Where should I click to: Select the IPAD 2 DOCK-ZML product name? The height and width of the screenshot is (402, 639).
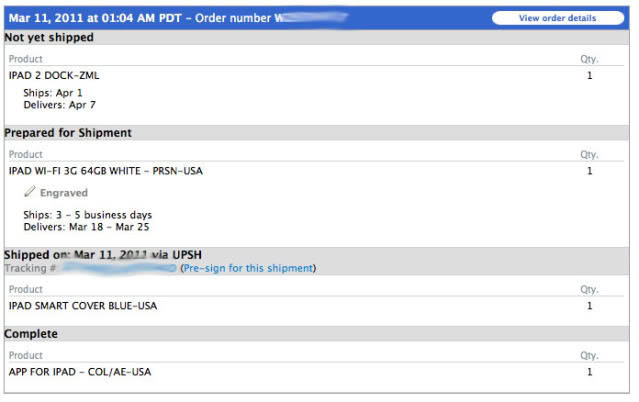coord(54,75)
